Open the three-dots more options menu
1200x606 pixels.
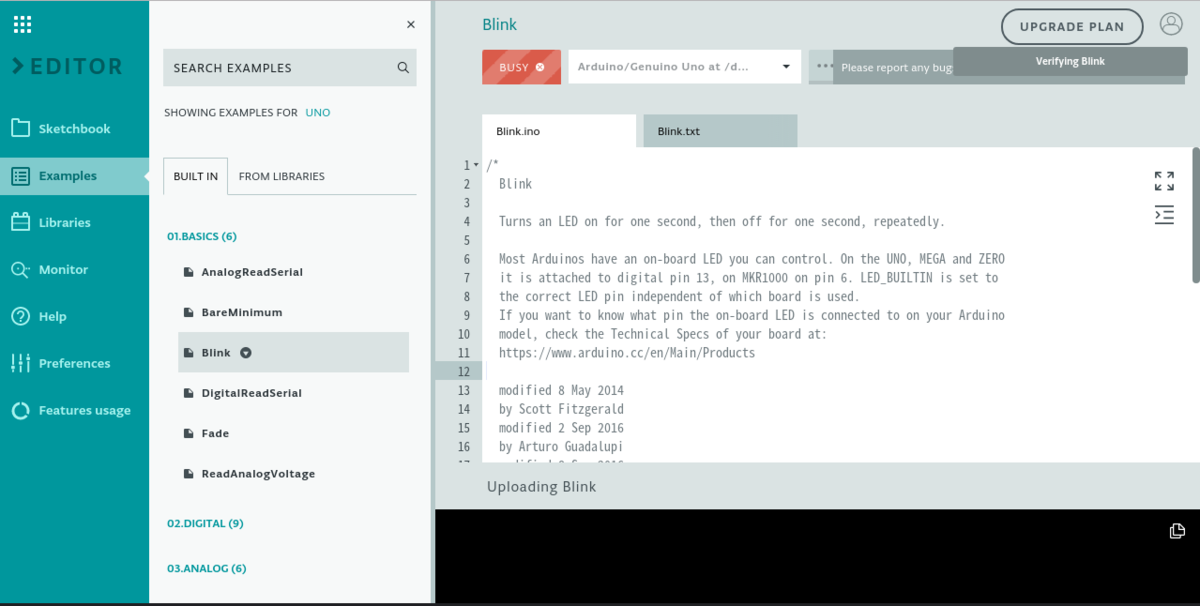(824, 67)
